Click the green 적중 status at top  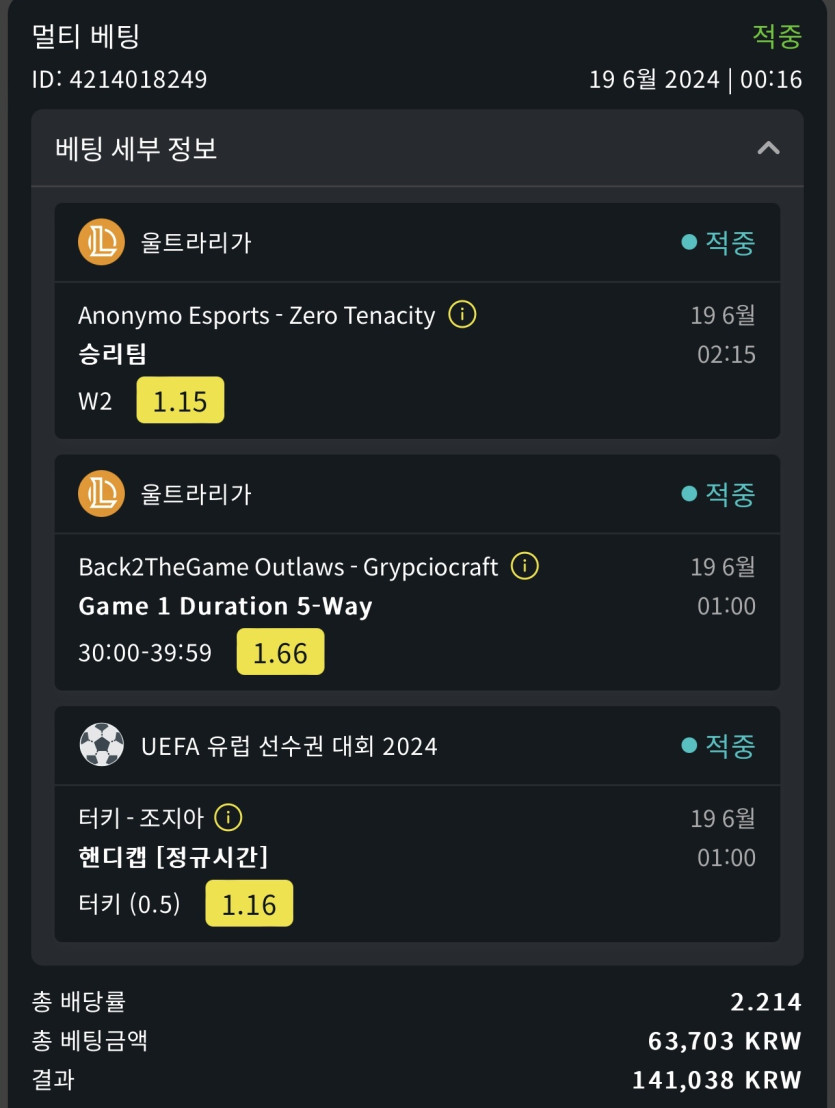[777, 37]
